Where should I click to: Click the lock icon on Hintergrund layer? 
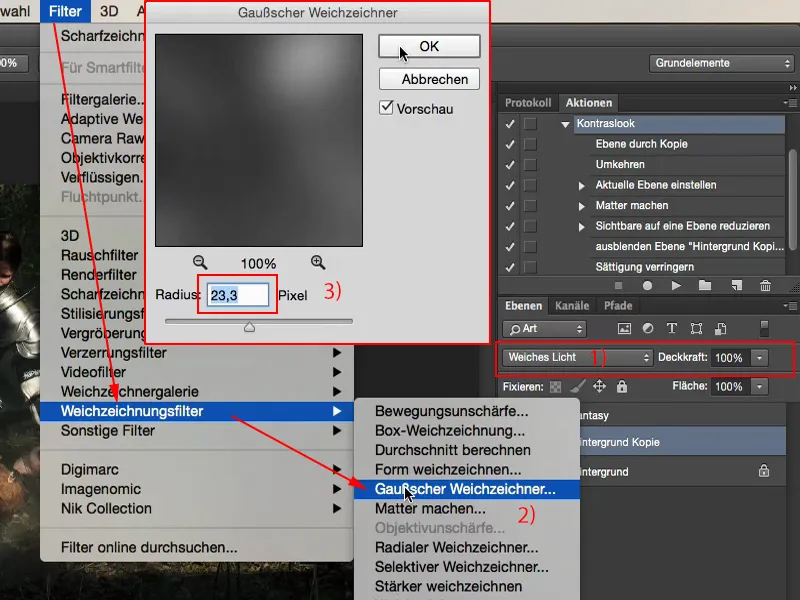click(763, 470)
